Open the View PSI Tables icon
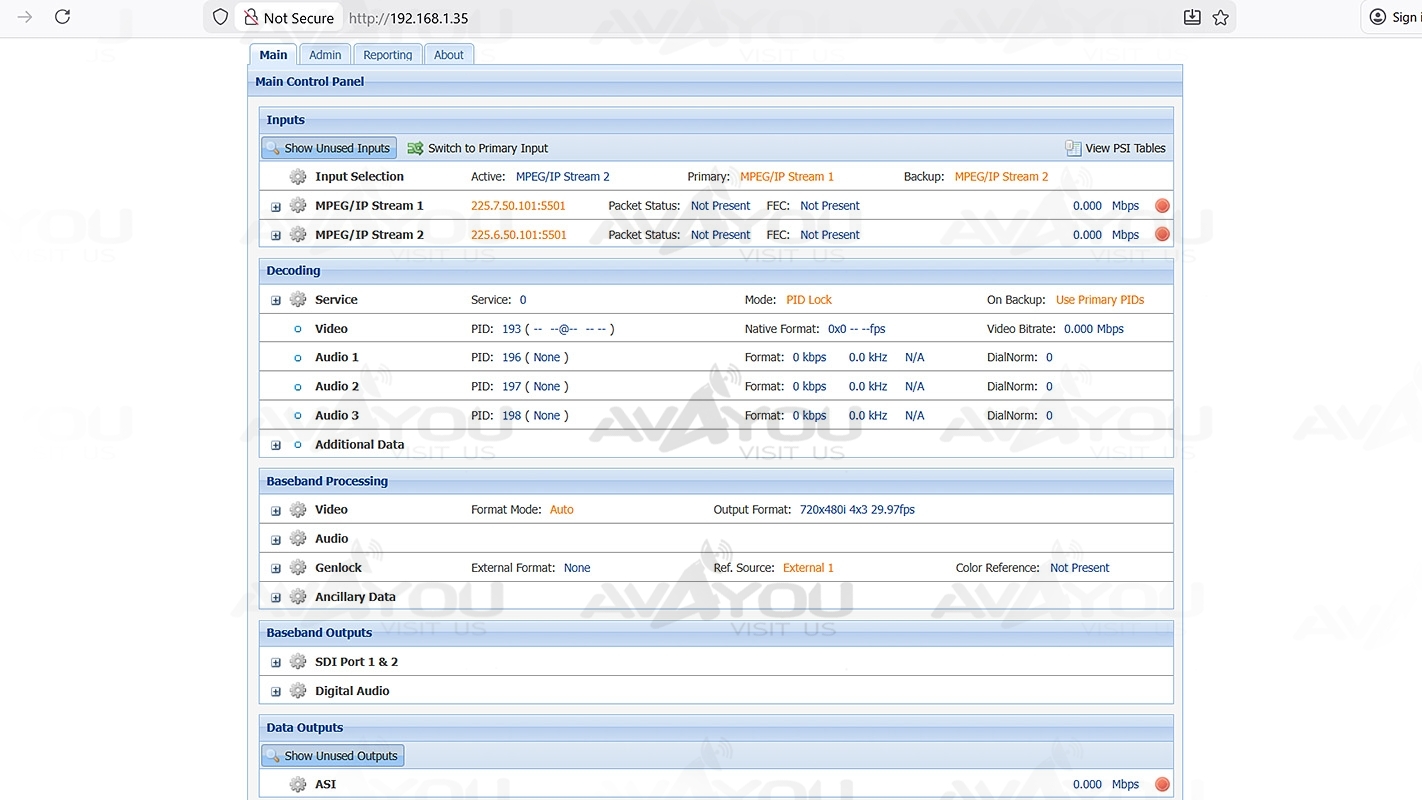The image size is (1422, 800). pos(1073,148)
